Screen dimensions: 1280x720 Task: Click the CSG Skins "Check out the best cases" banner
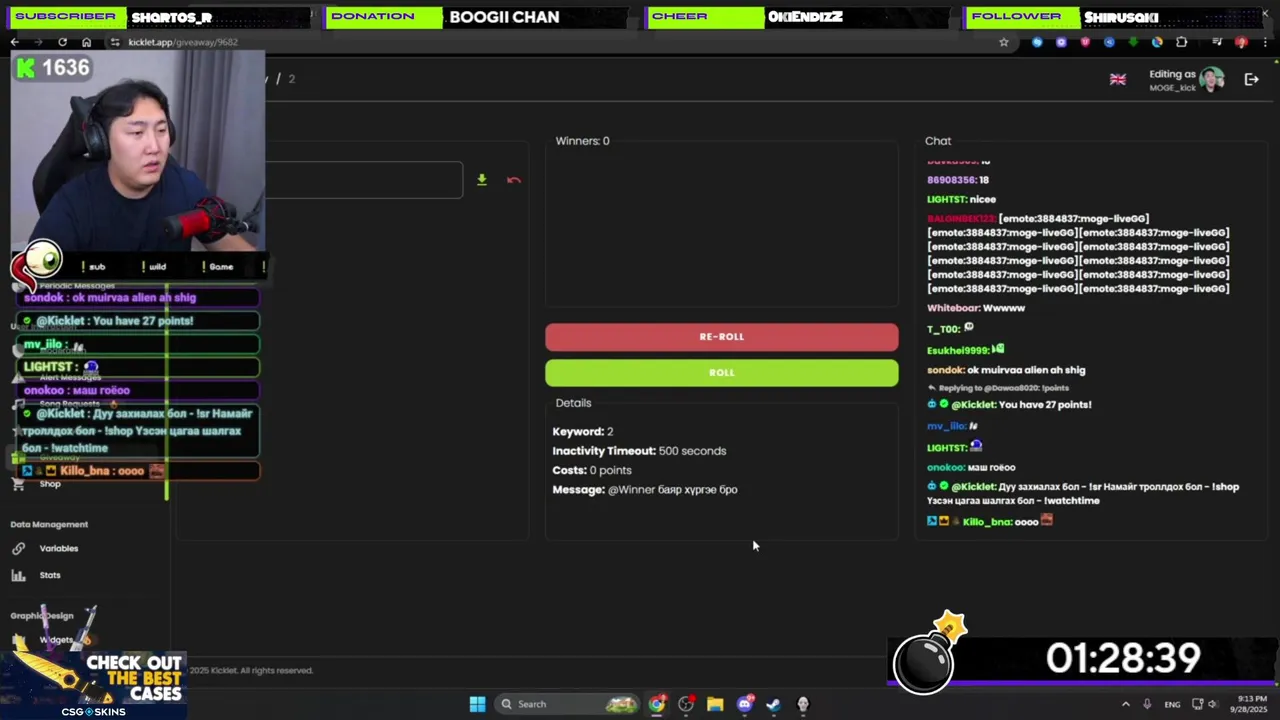(95, 684)
